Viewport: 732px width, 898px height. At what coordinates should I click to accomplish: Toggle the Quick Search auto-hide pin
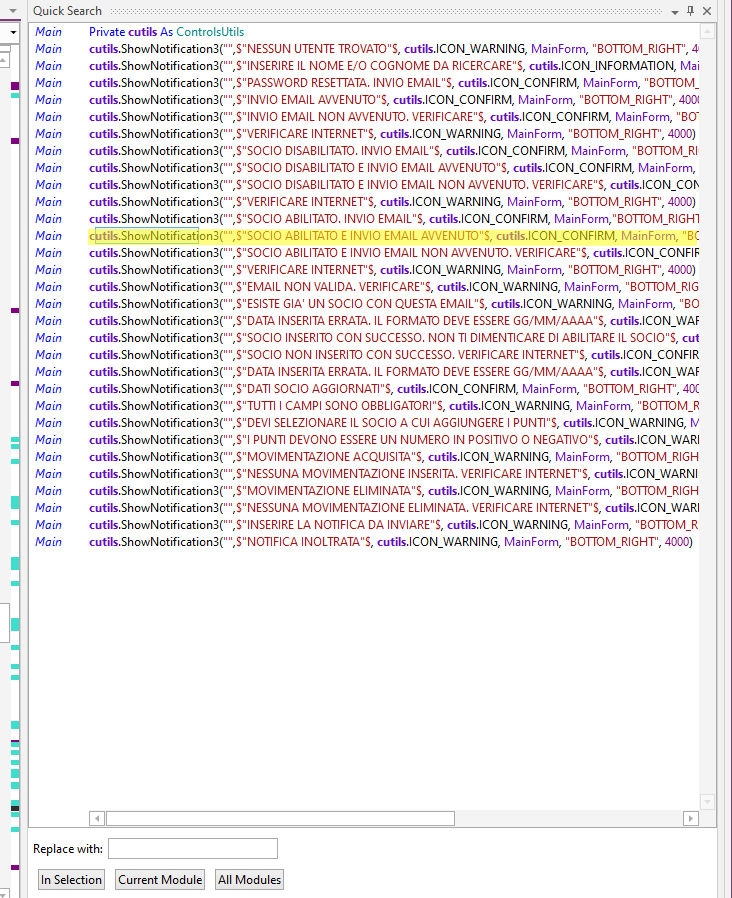[691, 11]
